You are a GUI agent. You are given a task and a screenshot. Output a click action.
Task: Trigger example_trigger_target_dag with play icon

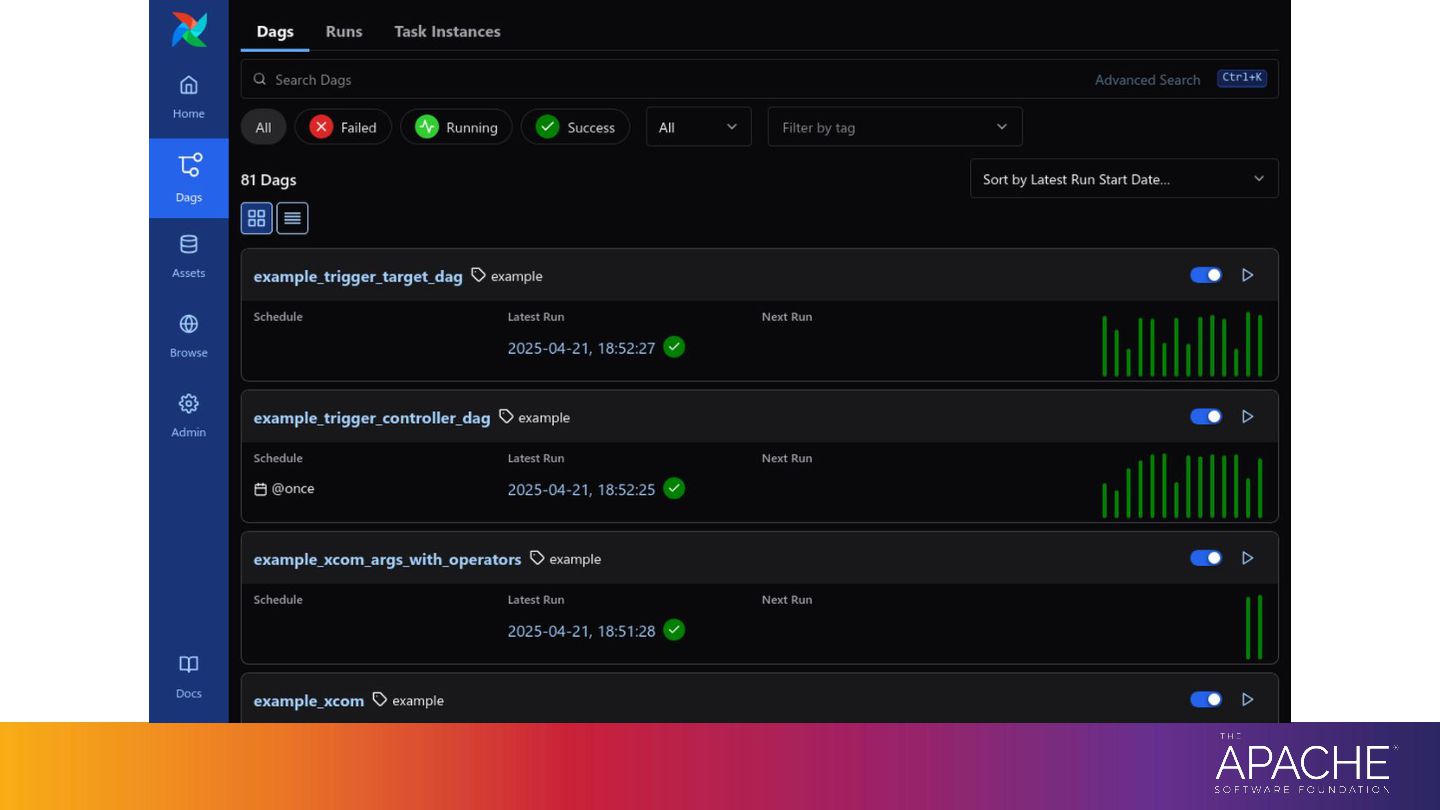click(x=1247, y=275)
